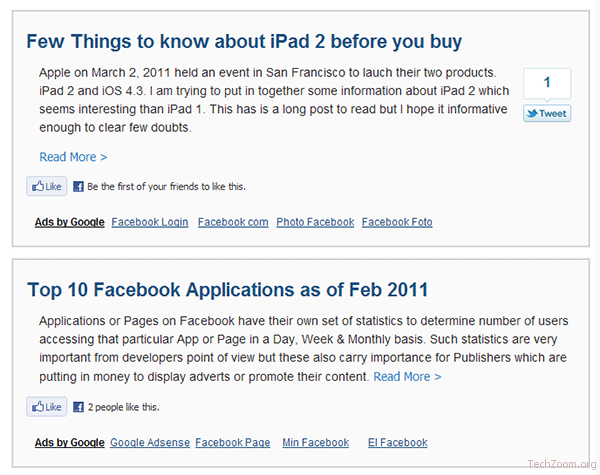Image resolution: width=600 pixels, height=475 pixels.
Task: Open the Facebook Page ad link
Action: coord(233,442)
